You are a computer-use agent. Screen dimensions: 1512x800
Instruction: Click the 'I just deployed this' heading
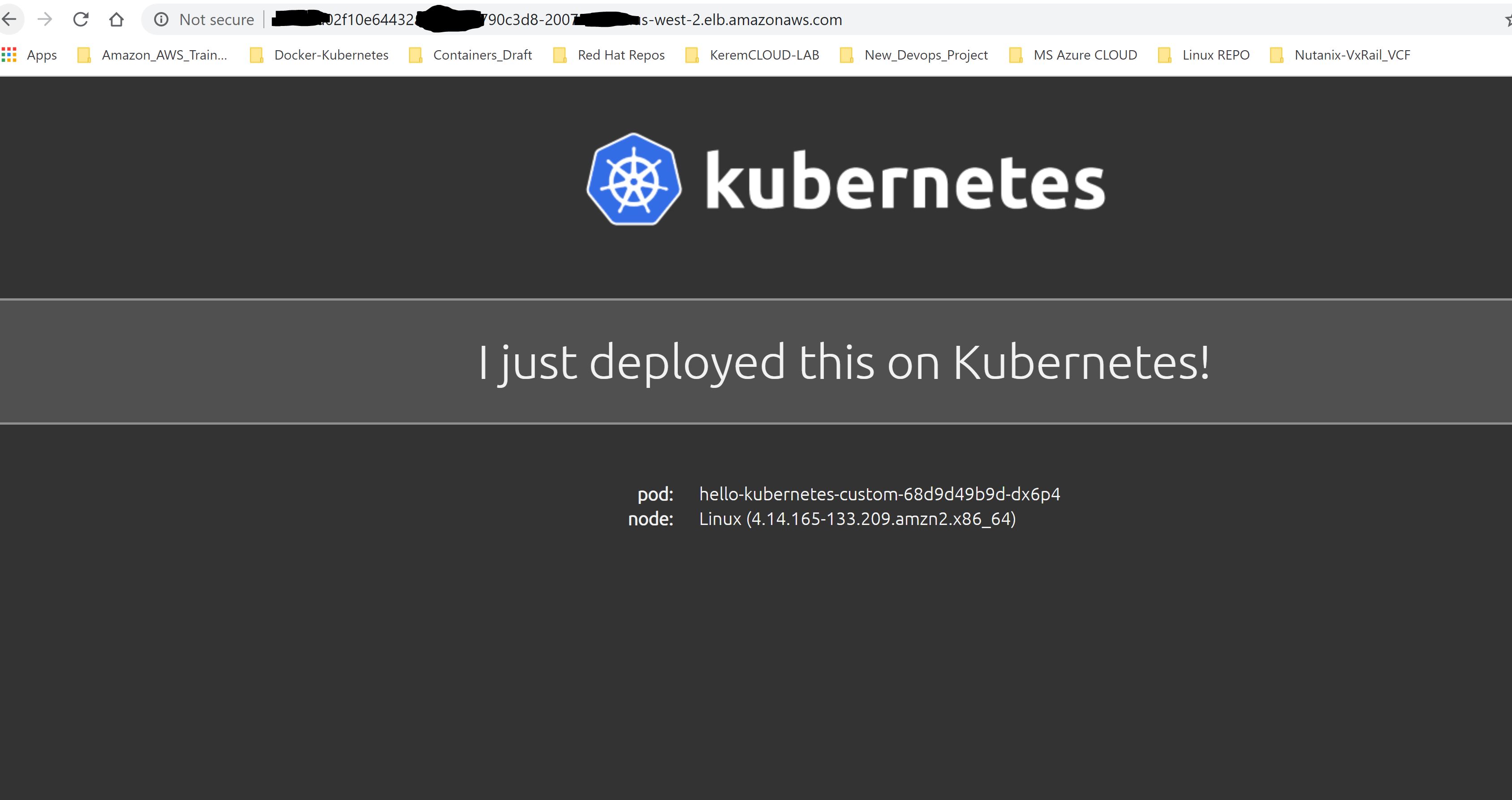844,362
